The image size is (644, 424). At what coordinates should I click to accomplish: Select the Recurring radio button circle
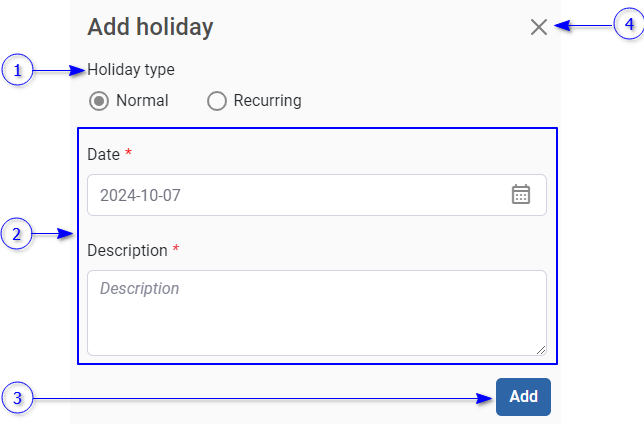(x=216, y=101)
